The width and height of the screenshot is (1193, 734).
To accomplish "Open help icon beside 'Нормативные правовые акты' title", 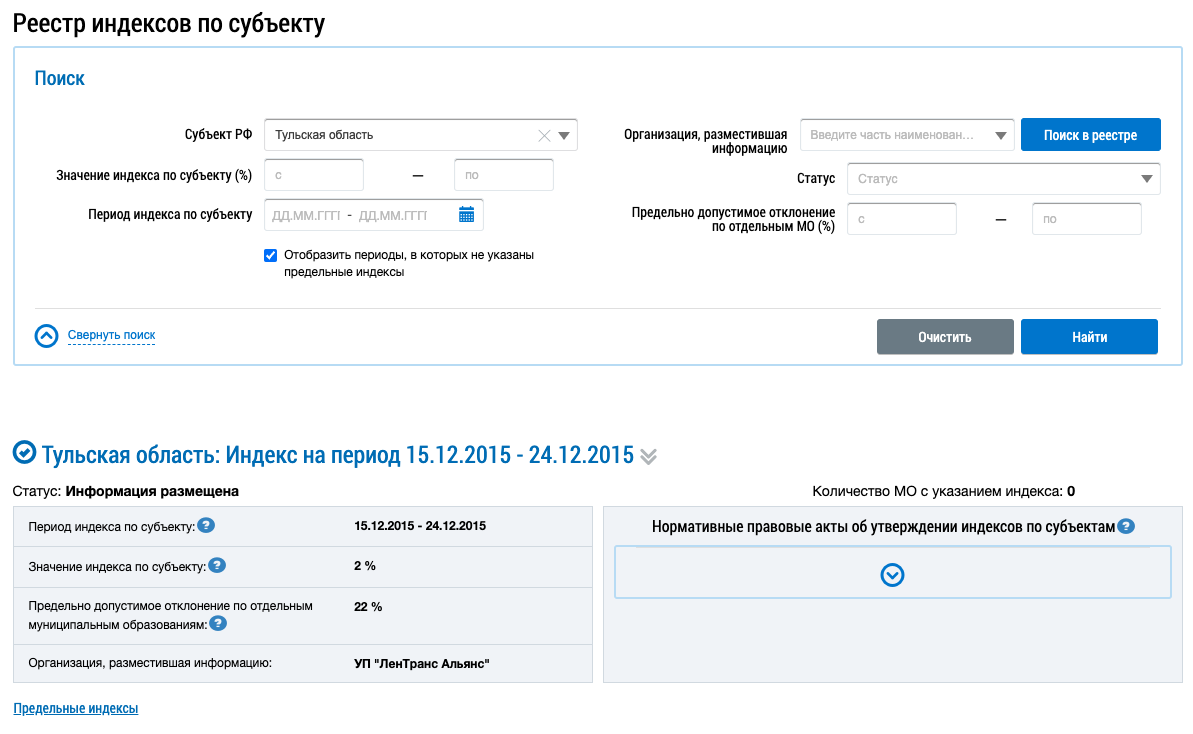I will [x=1126, y=526].
